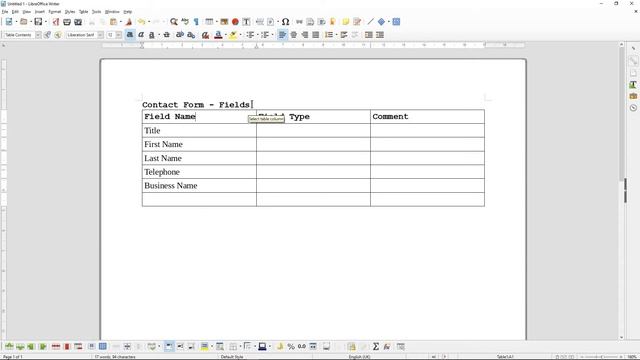The width and height of the screenshot is (640, 360).
Task: Open the Paste options dropdown arrow
Action: [121, 22]
